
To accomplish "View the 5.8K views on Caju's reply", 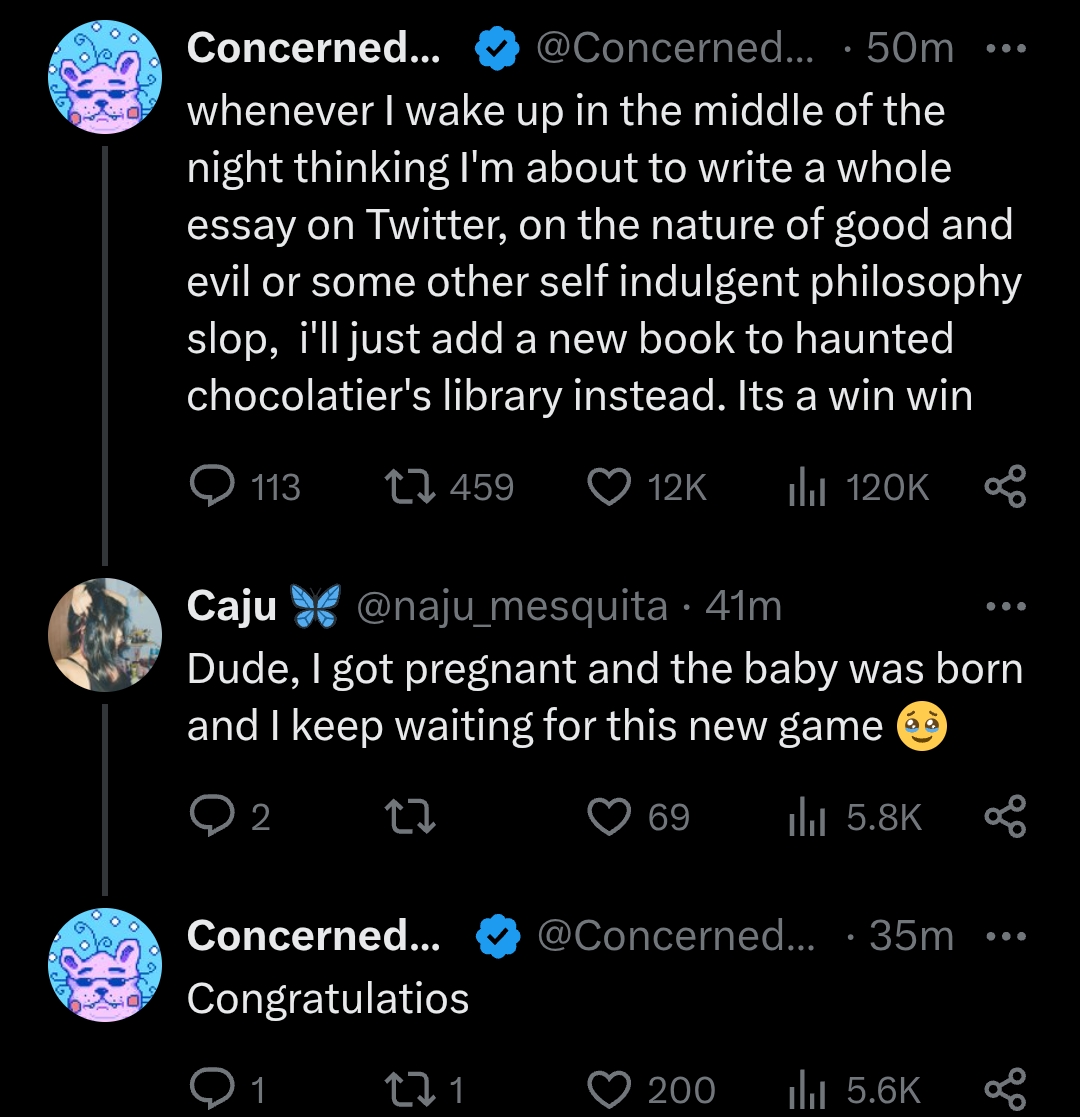I will [x=808, y=817].
